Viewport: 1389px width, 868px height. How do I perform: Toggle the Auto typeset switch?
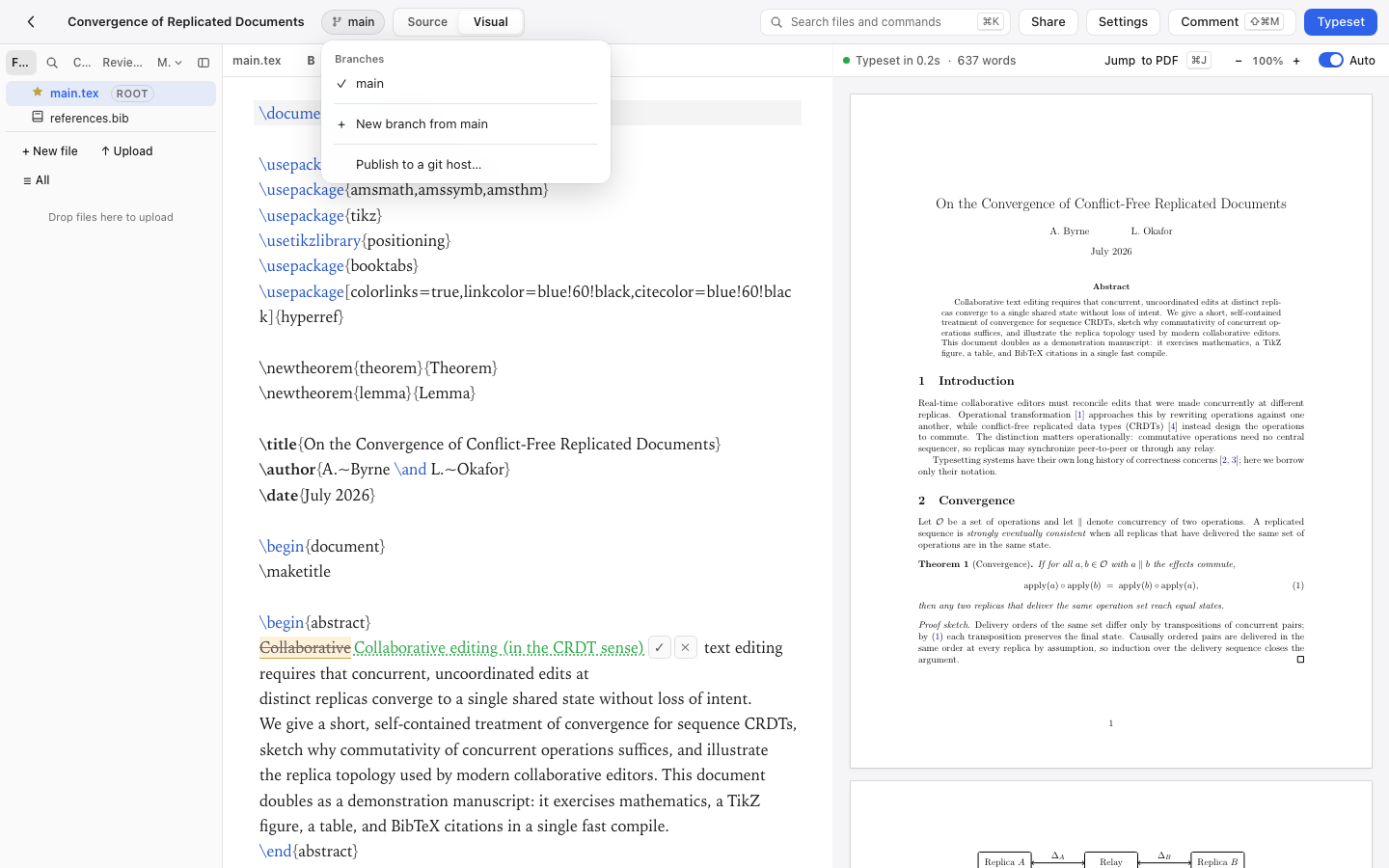[1330, 60]
